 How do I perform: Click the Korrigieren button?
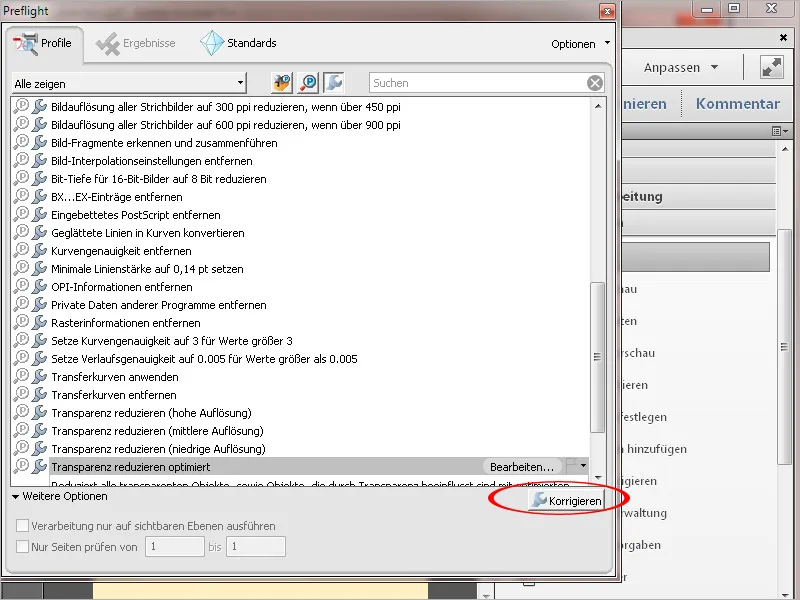(566, 501)
